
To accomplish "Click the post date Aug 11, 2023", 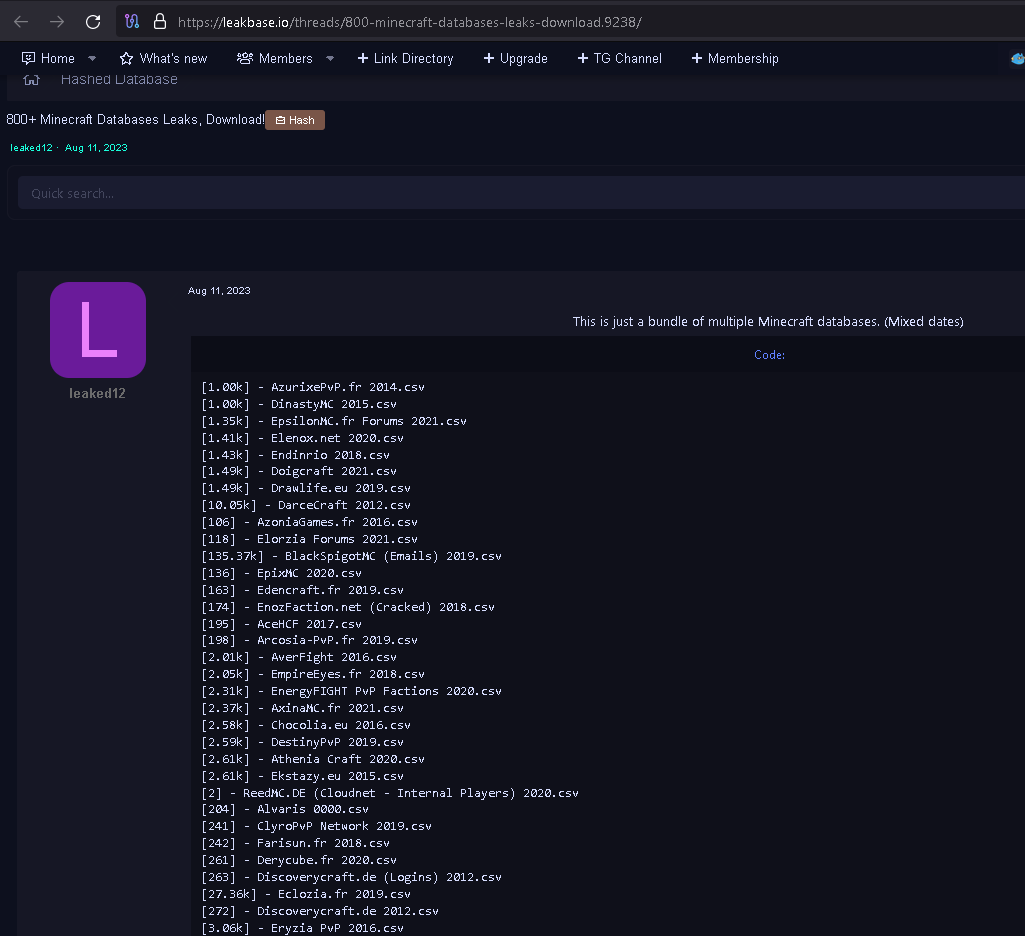I will click(x=219, y=291).
